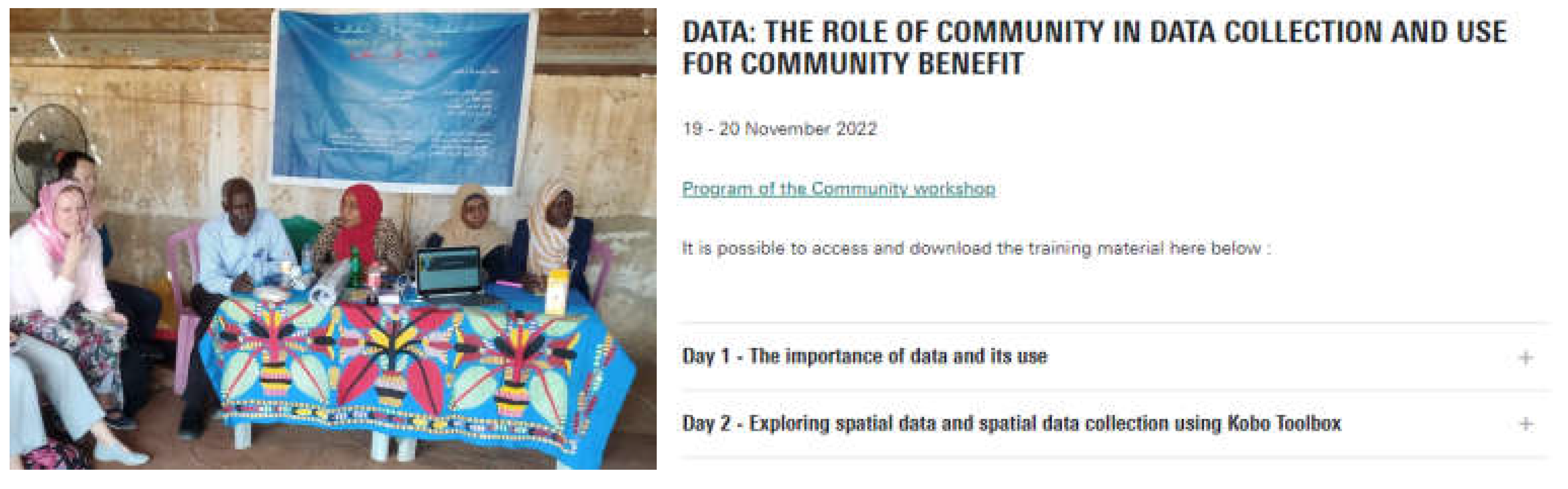Click the blue banner in the photo
This screenshot has width=1568, height=489.
point(402,97)
